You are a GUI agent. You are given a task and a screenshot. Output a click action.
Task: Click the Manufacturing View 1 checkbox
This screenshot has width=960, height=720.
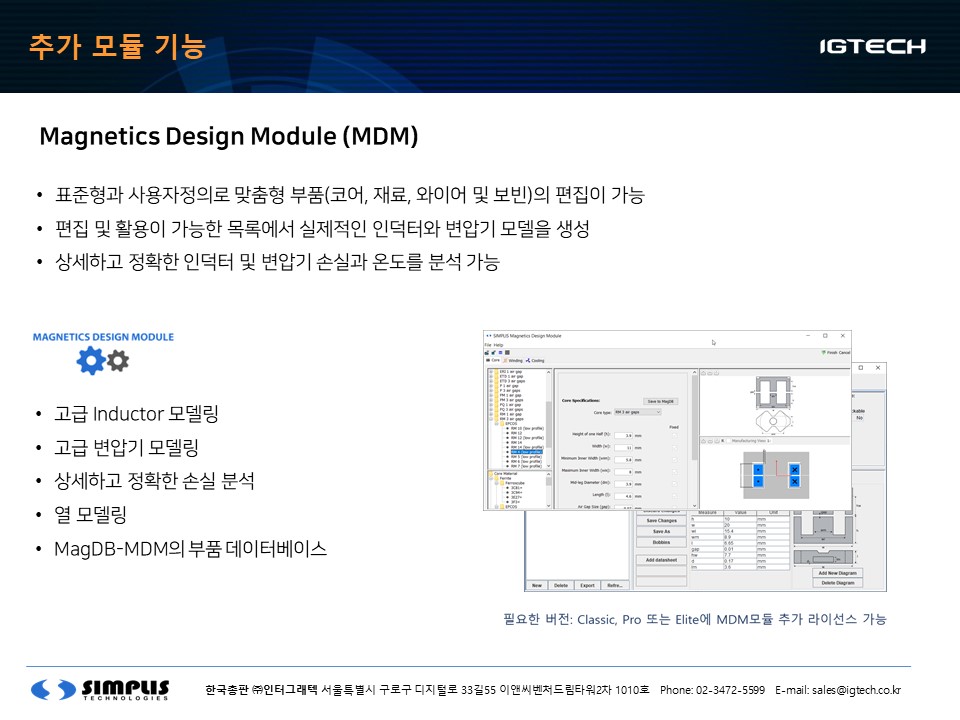[x=729, y=441]
